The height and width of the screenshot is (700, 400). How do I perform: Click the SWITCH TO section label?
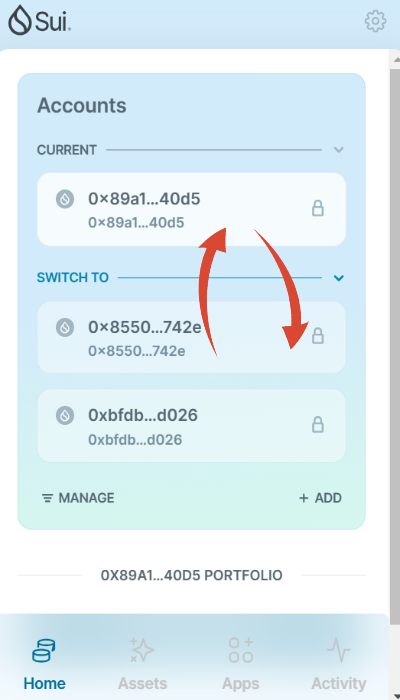[73, 278]
